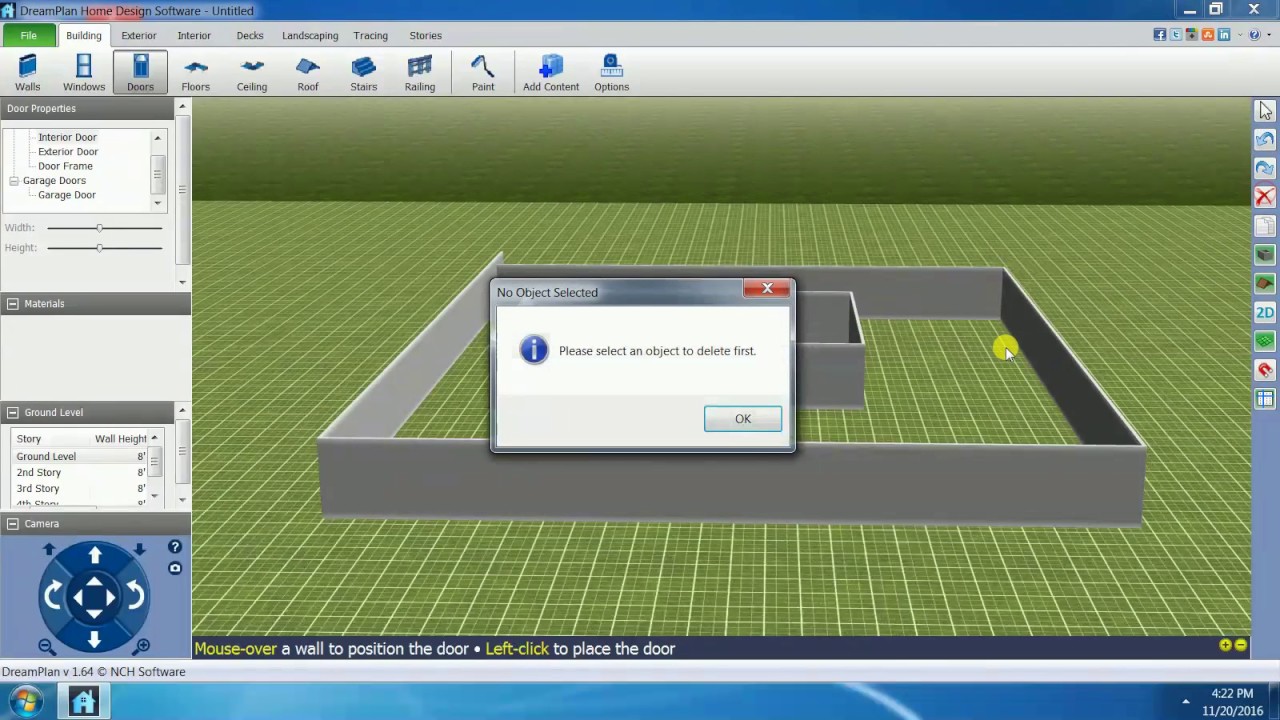Switch to the Decks tab
The image size is (1280, 720).
(x=250, y=35)
